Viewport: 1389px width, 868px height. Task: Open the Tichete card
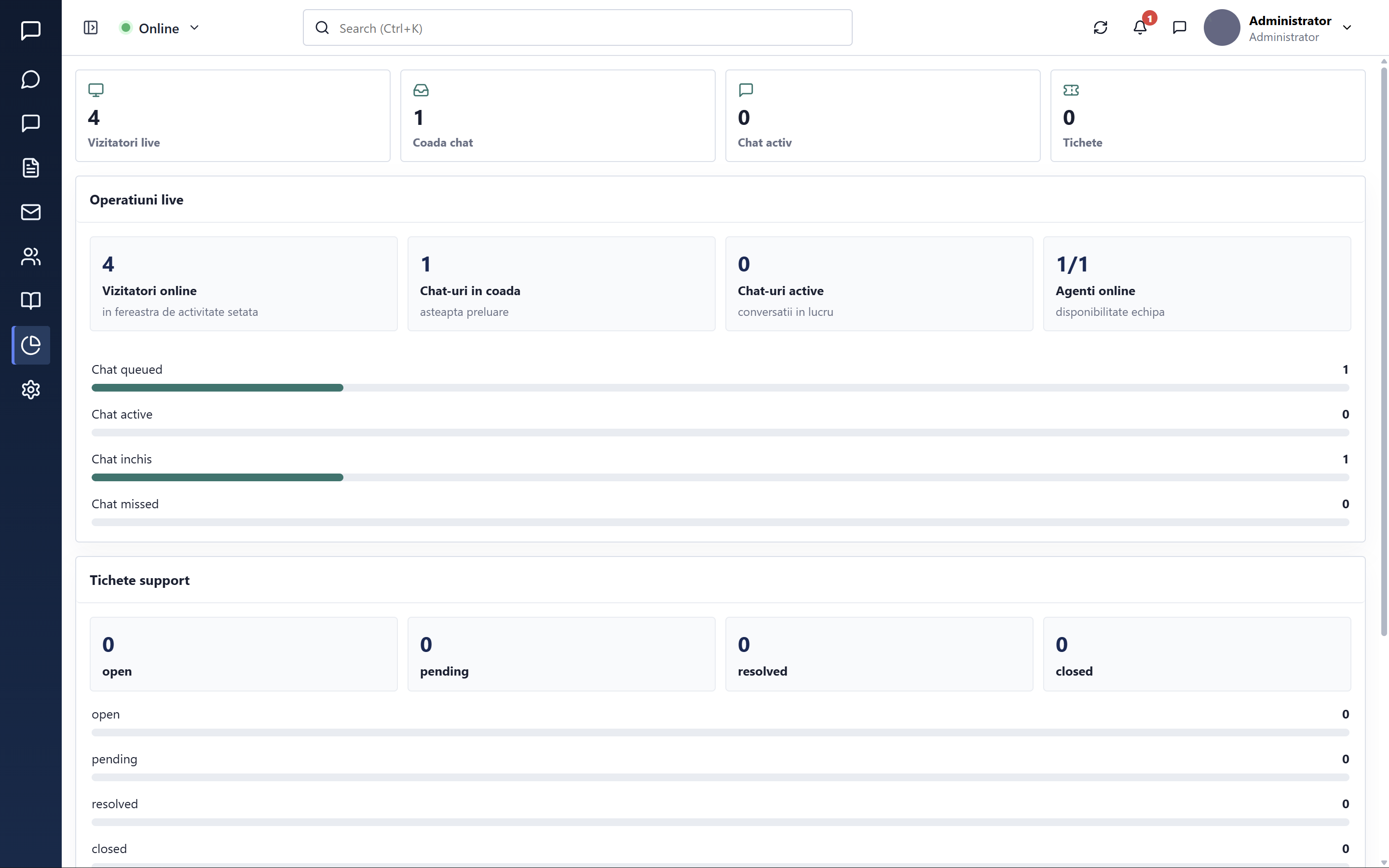[1208, 115]
